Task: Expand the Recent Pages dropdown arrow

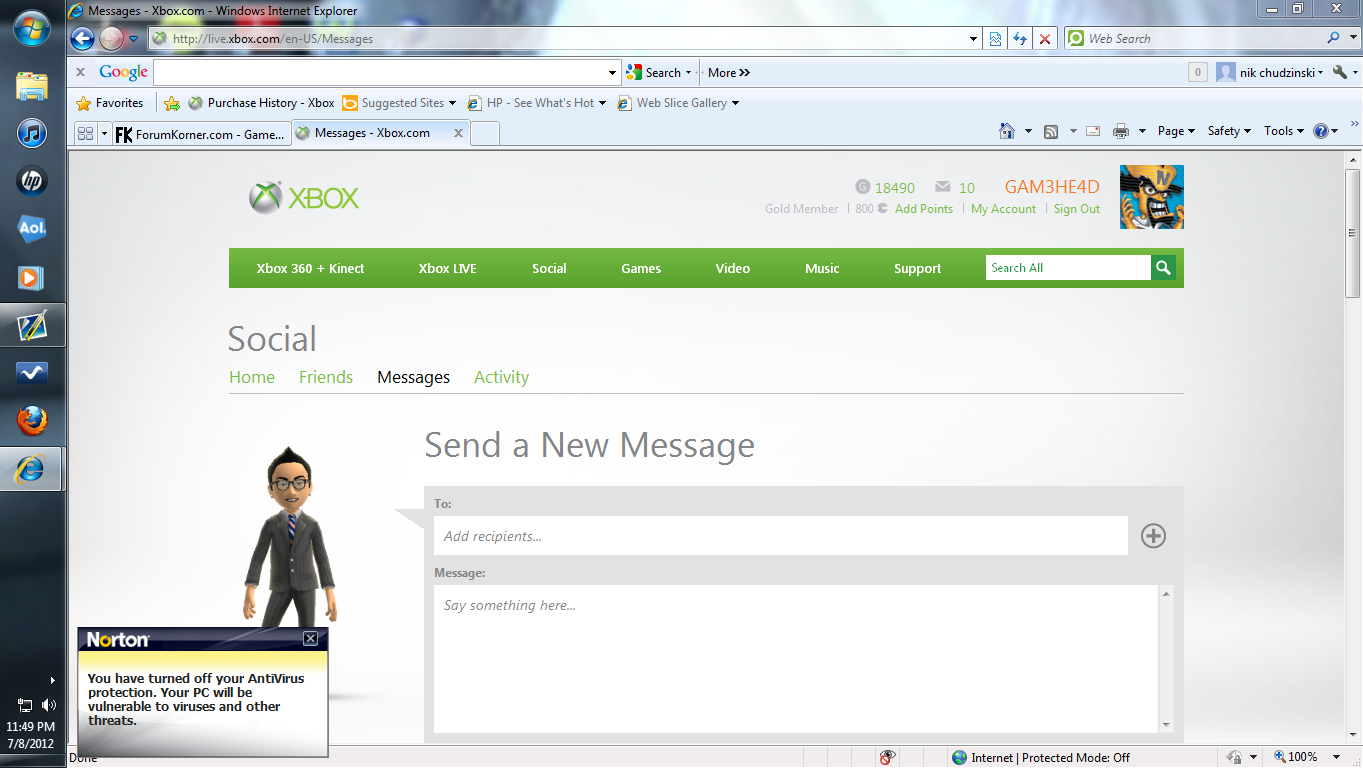Action: click(134, 39)
